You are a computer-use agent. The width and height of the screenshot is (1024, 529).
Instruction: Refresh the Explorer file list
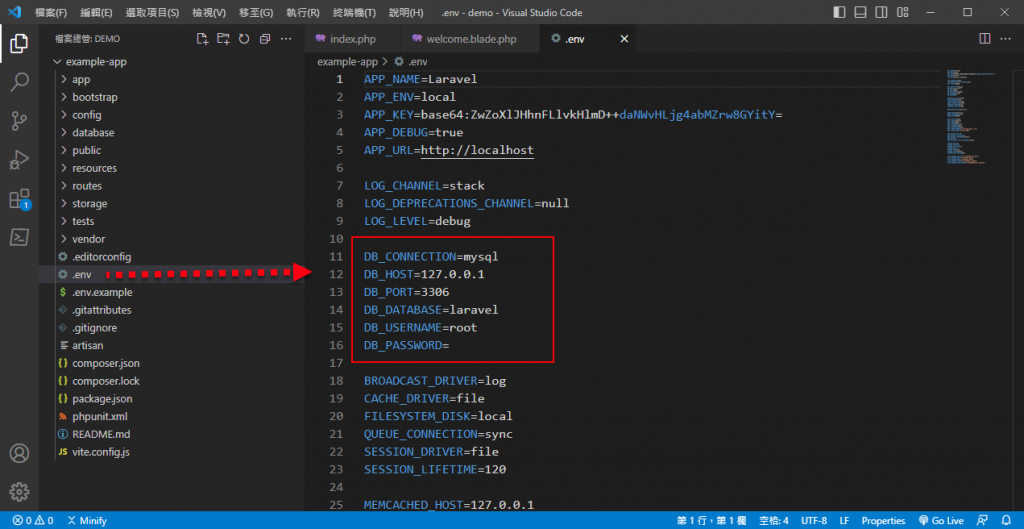pyautogui.click(x=244, y=39)
